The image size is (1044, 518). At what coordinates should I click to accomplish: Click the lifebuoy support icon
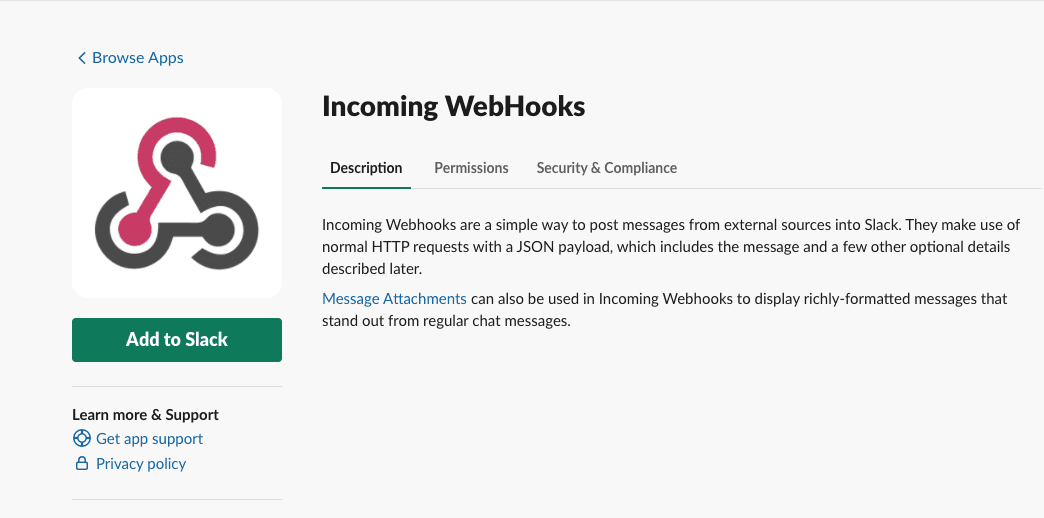[x=82, y=439]
